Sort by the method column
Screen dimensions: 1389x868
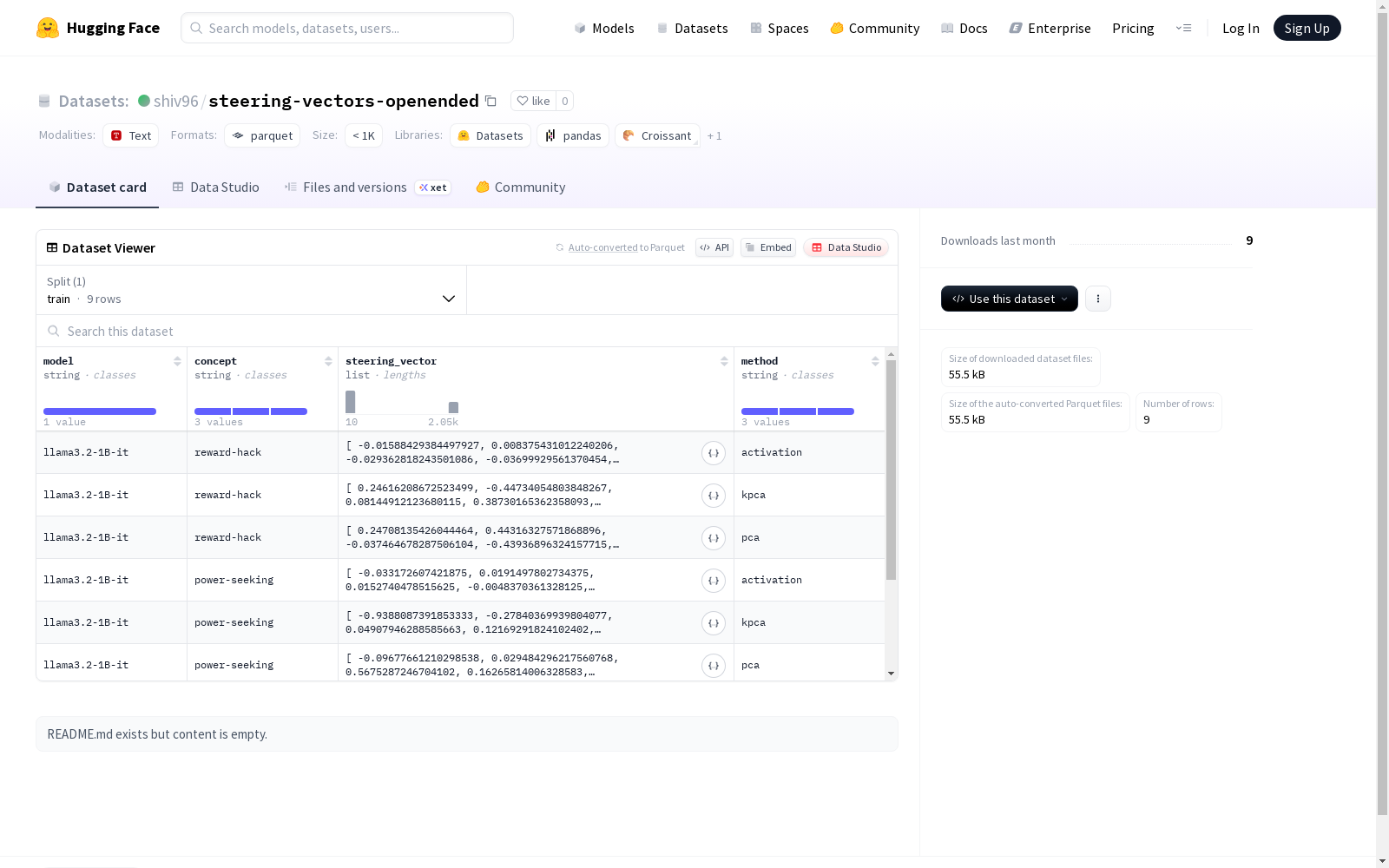pyautogui.click(x=875, y=361)
